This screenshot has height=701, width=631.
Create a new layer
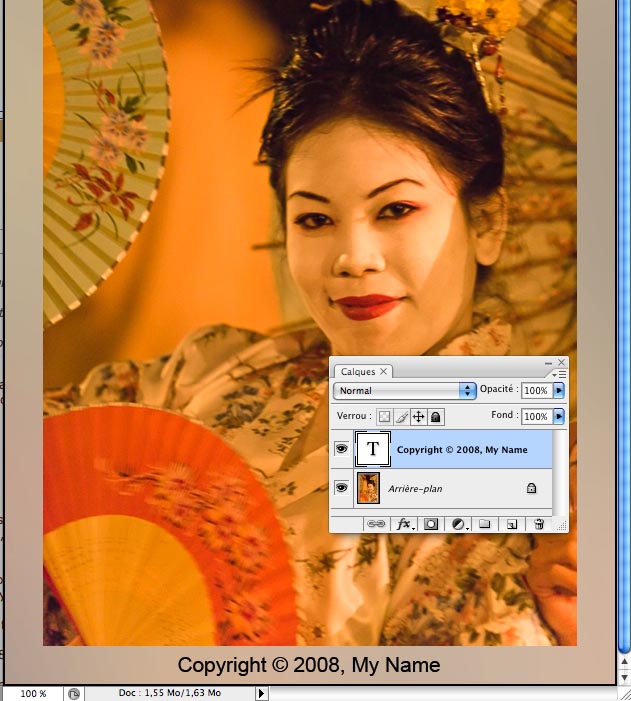click(x=512, y=523)
